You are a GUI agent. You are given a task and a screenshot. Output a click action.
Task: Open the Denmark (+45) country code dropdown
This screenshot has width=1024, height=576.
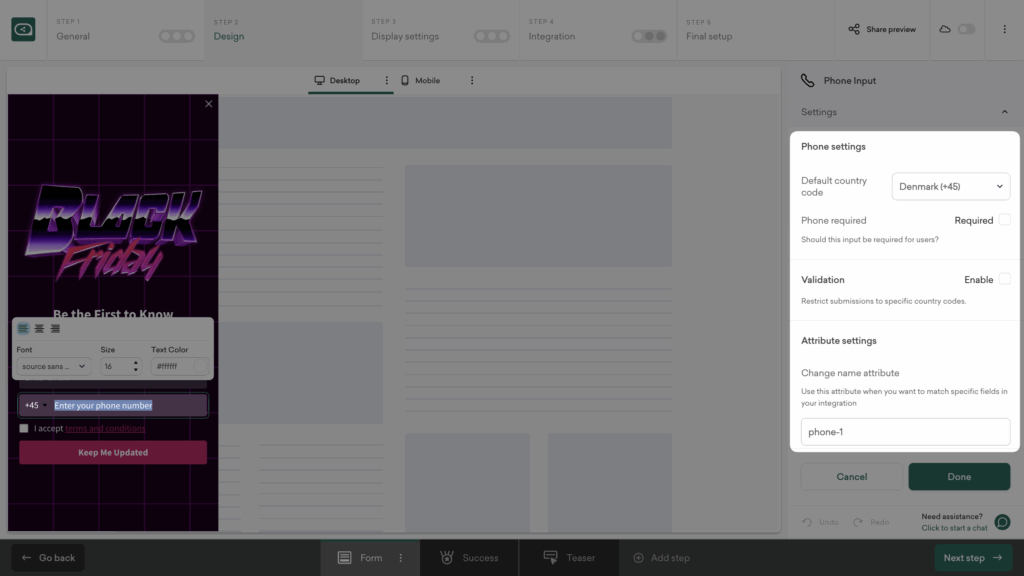[950, 186]
